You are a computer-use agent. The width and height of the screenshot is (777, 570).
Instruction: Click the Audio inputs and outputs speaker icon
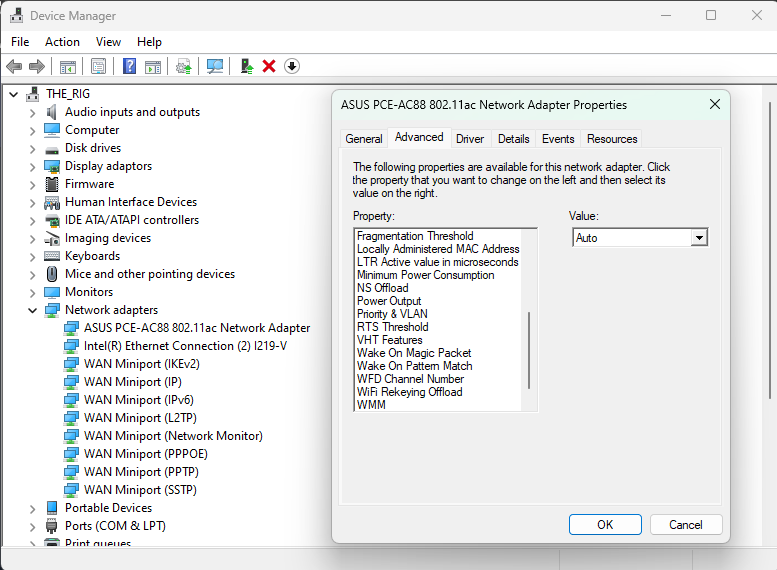(52, 113)
